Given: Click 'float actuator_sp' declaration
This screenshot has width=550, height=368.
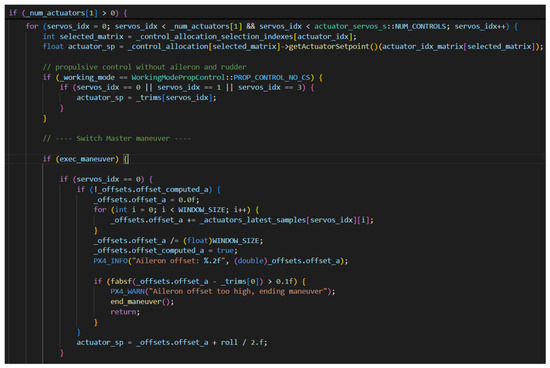Looking at the screenshot, I should click(x=79, y=47).
